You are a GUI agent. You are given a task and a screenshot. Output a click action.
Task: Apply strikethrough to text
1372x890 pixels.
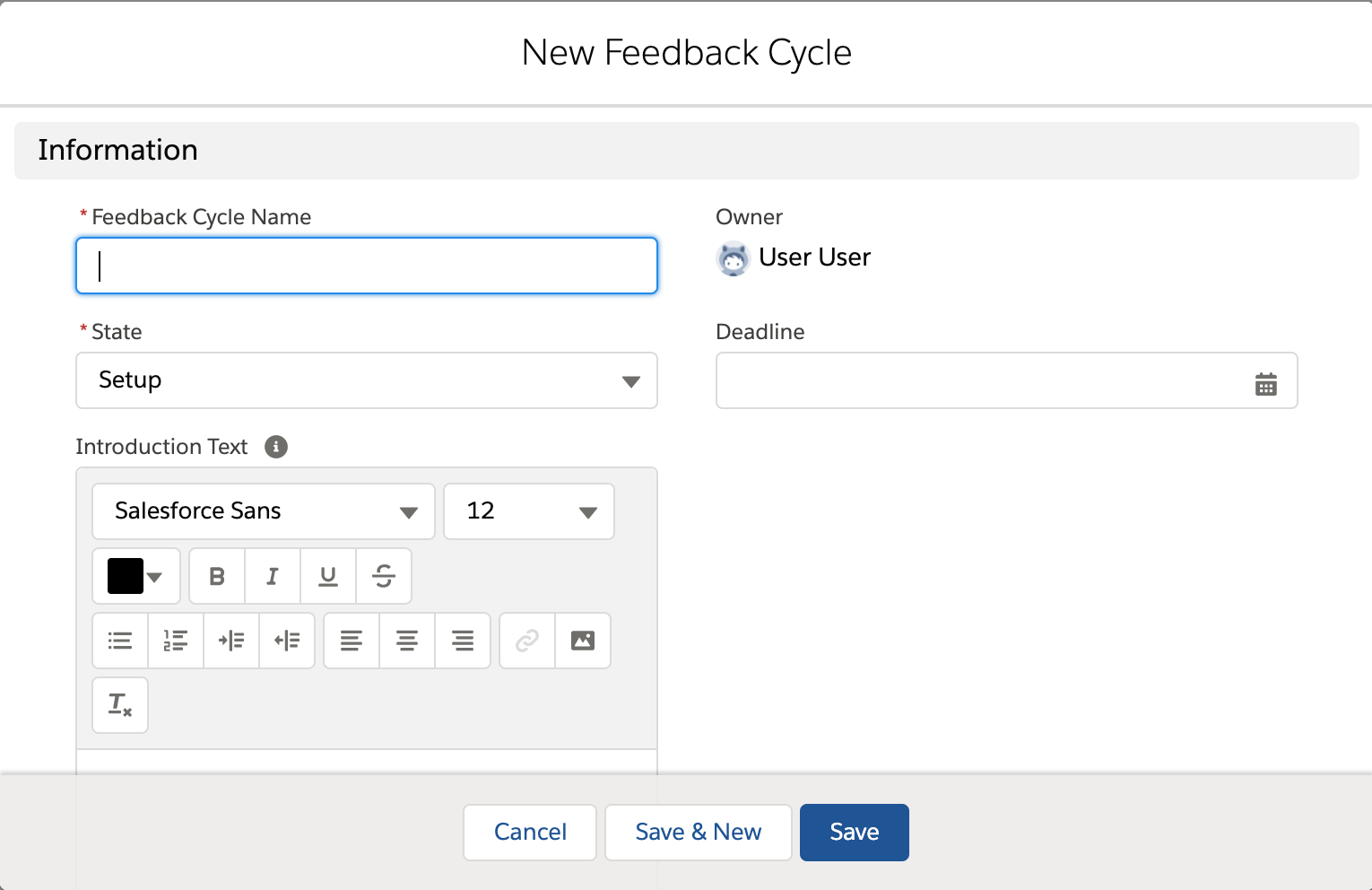click(384, 576)
